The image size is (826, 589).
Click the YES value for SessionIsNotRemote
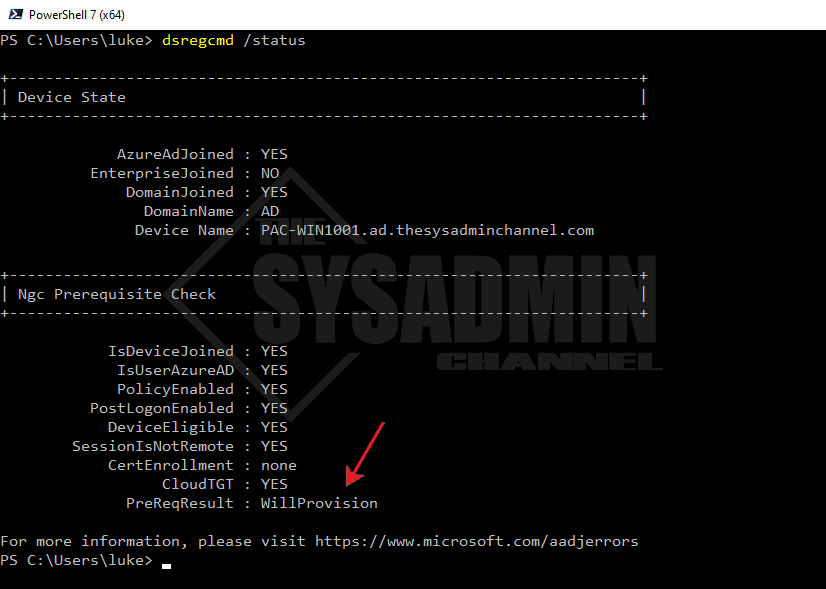pos(274,446)
